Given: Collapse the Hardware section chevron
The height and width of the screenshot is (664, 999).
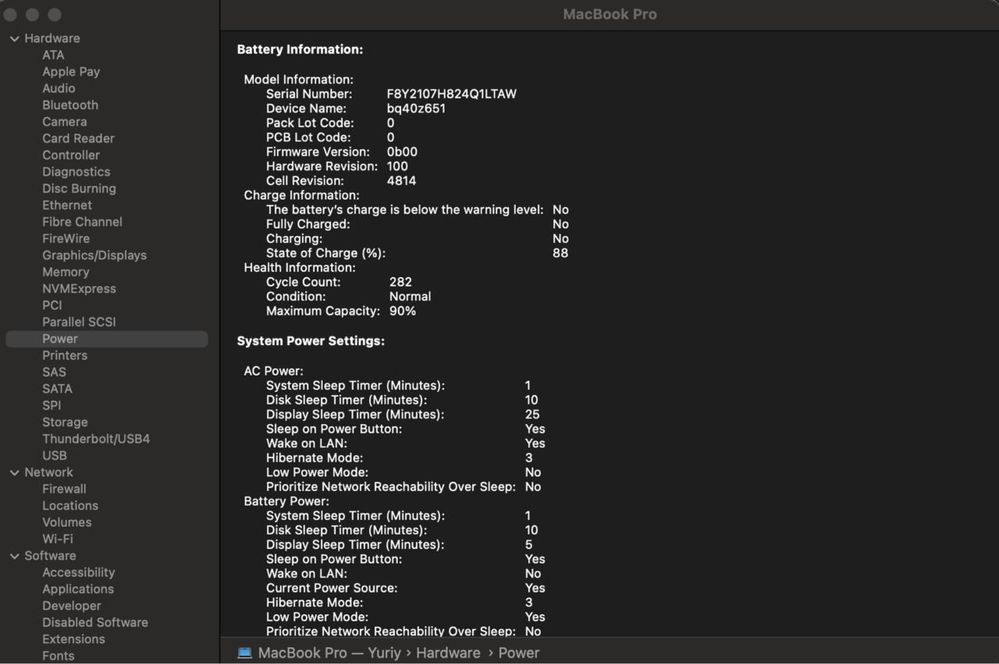Looking at the screenshot, I should [14, 39].
